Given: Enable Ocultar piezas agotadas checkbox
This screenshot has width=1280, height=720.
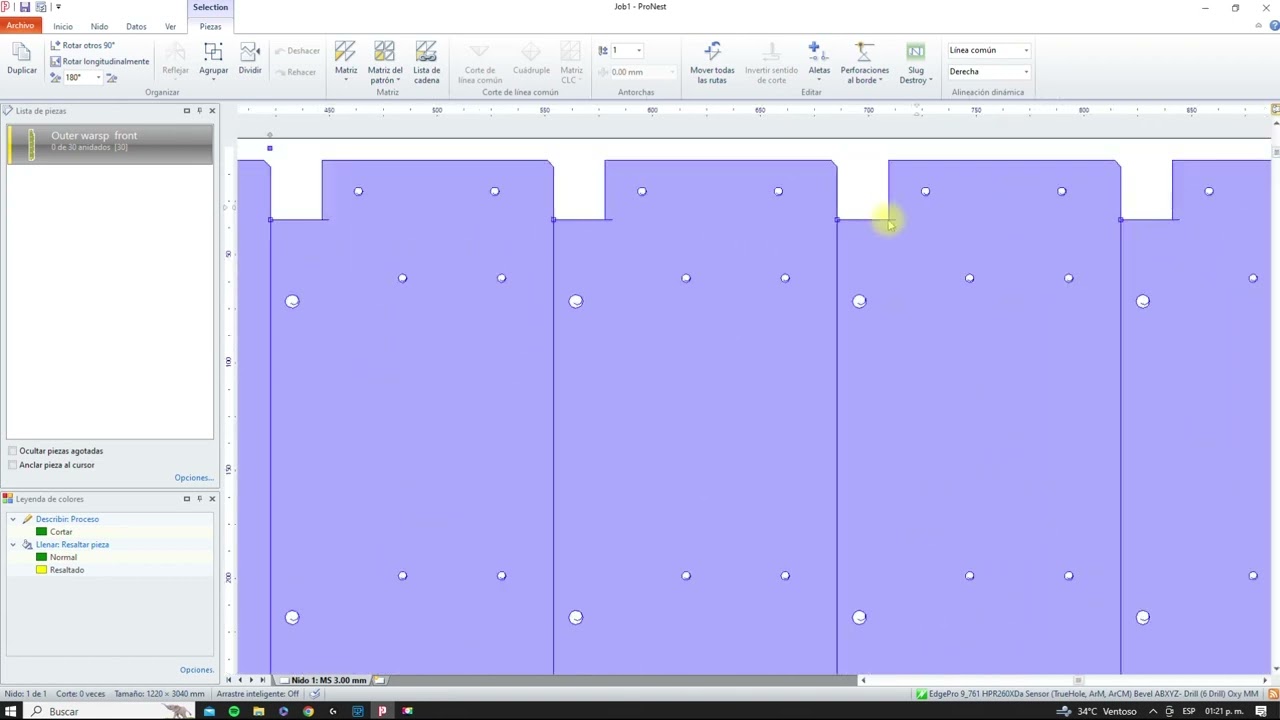Looking at the screenshot, I should point(12,451).
